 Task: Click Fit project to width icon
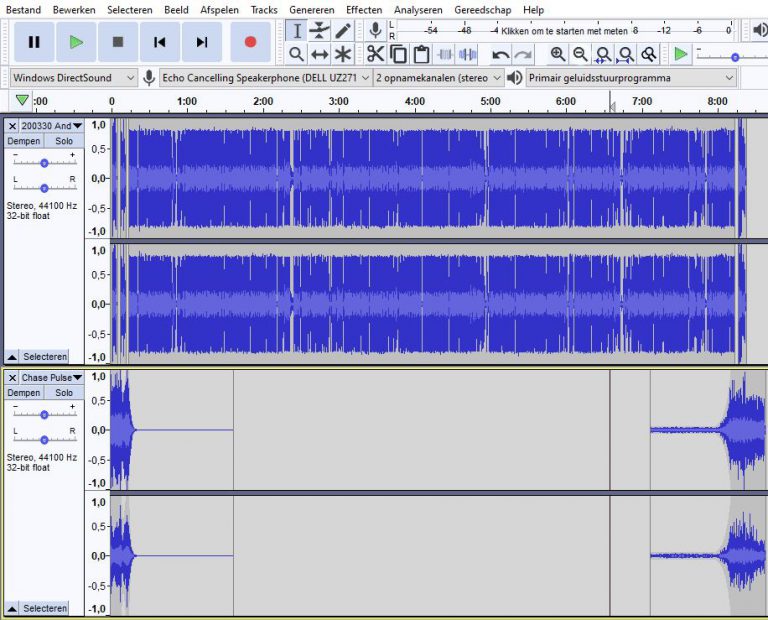click(x=626, y=54)
